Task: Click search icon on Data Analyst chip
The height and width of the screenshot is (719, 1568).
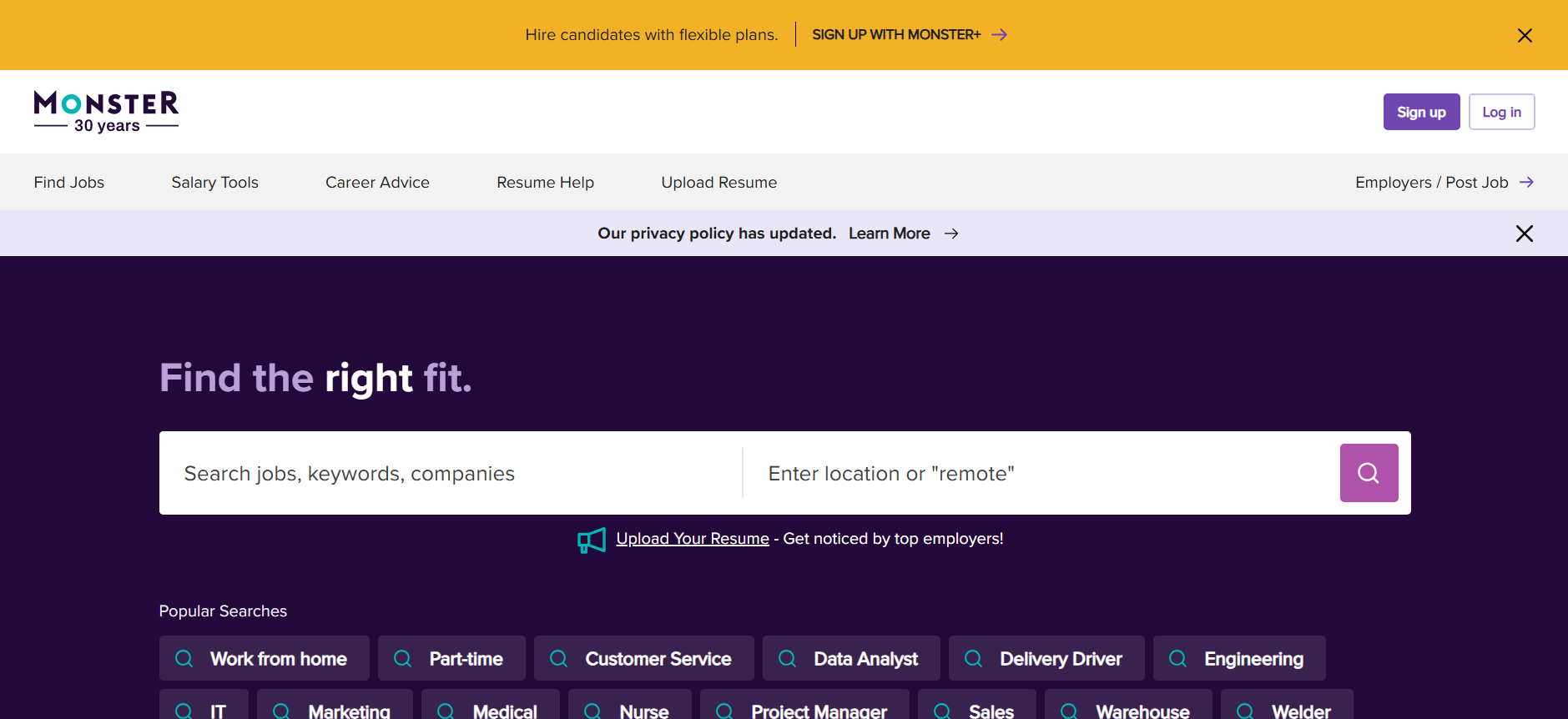Action: pyautogui.click(x=788, y=659)
